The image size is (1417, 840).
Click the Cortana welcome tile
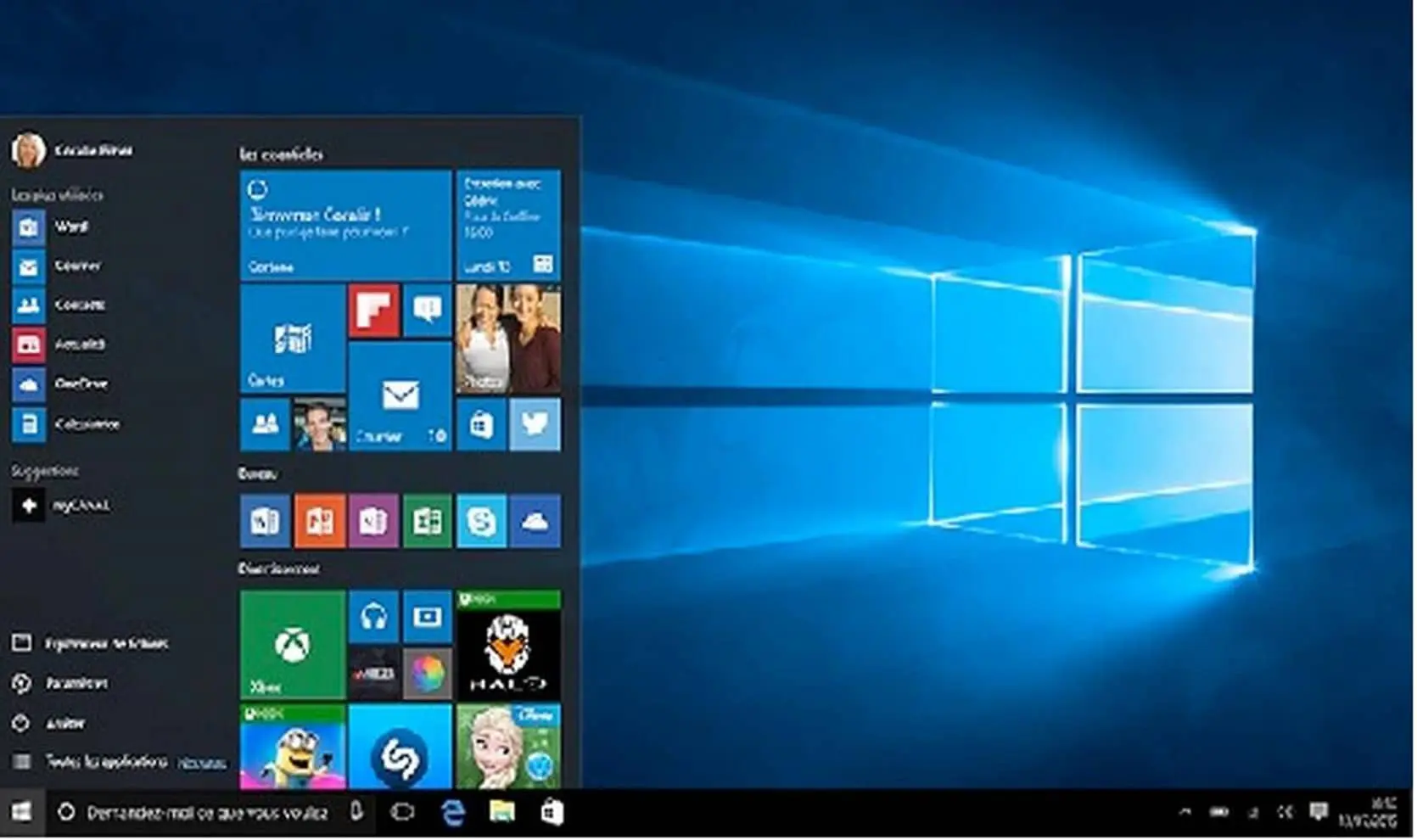[345, 225]
